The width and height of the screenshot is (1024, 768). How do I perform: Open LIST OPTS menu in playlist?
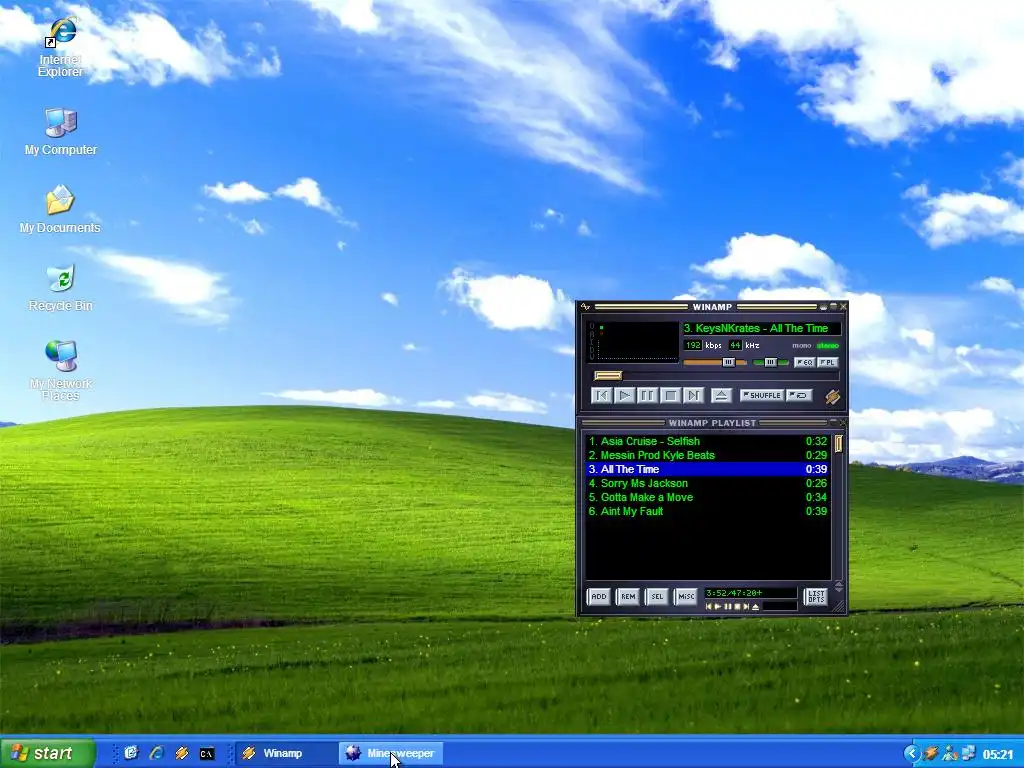tap(816, 596)
